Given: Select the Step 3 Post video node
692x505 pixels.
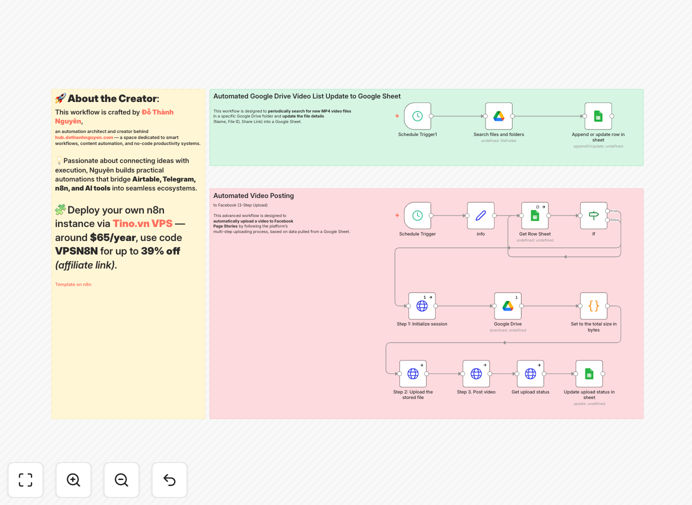Looking at the screenshot, I should tap(476, 373).
